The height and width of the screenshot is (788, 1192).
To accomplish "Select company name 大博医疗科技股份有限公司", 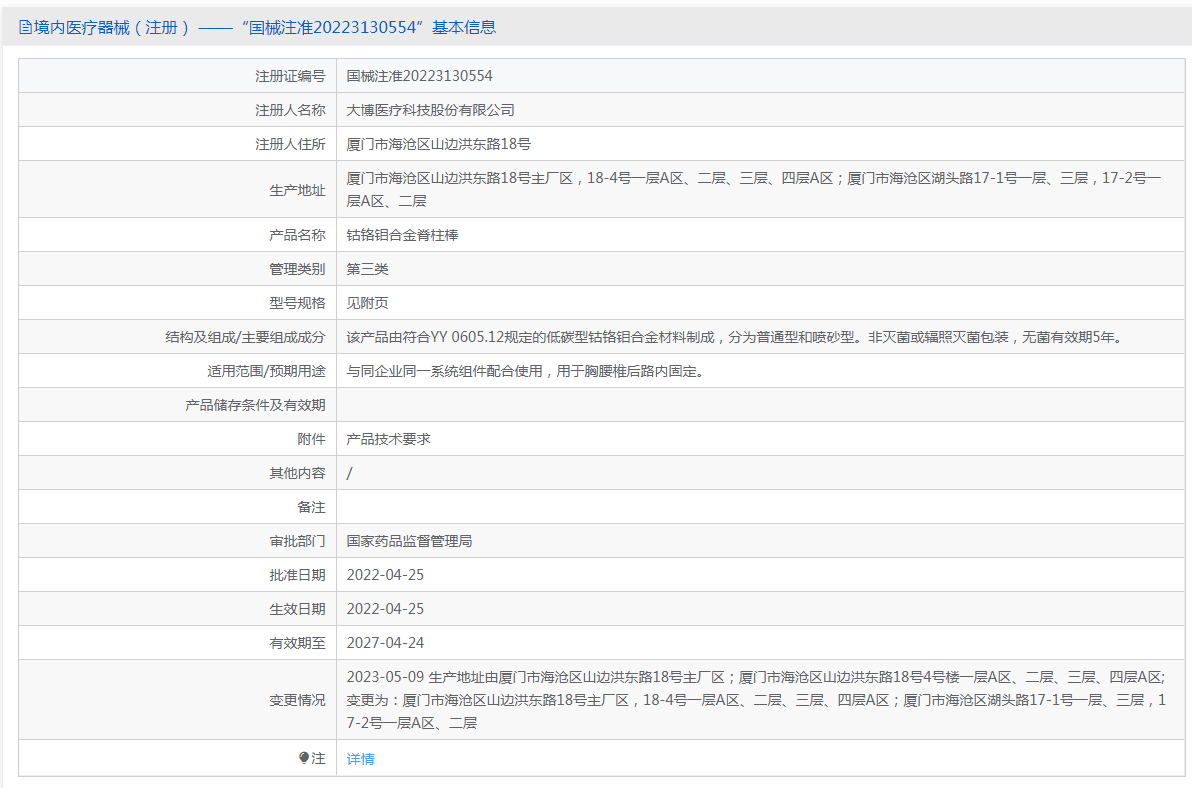I will 430,110.
